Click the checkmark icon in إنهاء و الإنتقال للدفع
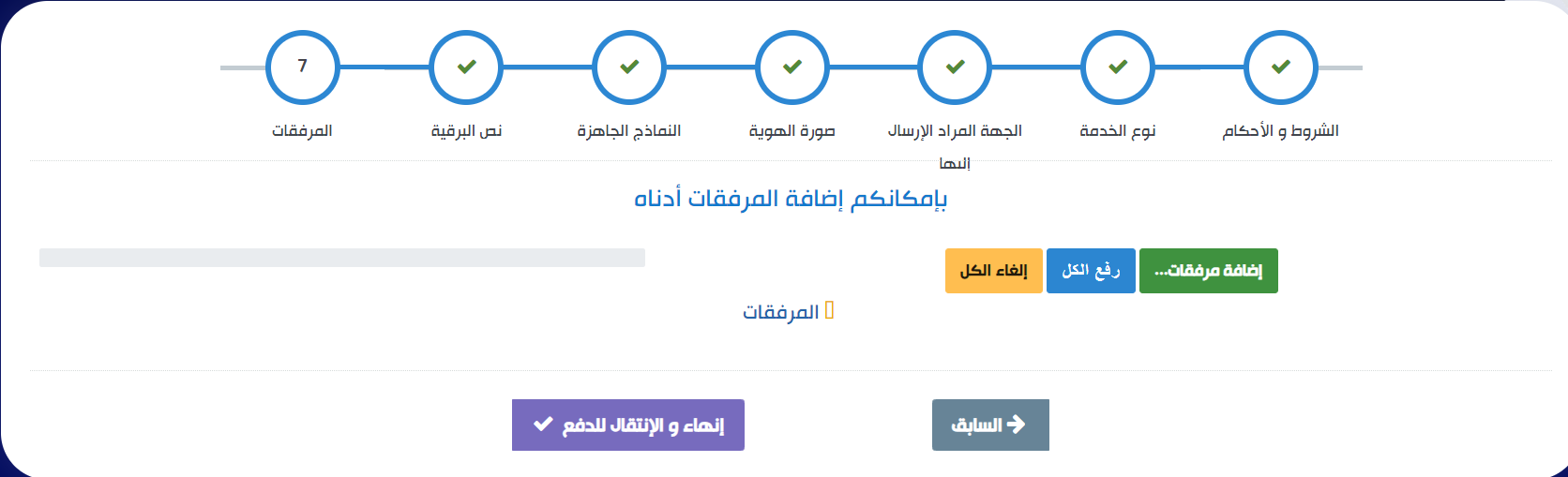Screen dimensions: 1568x477 [543, 425]
